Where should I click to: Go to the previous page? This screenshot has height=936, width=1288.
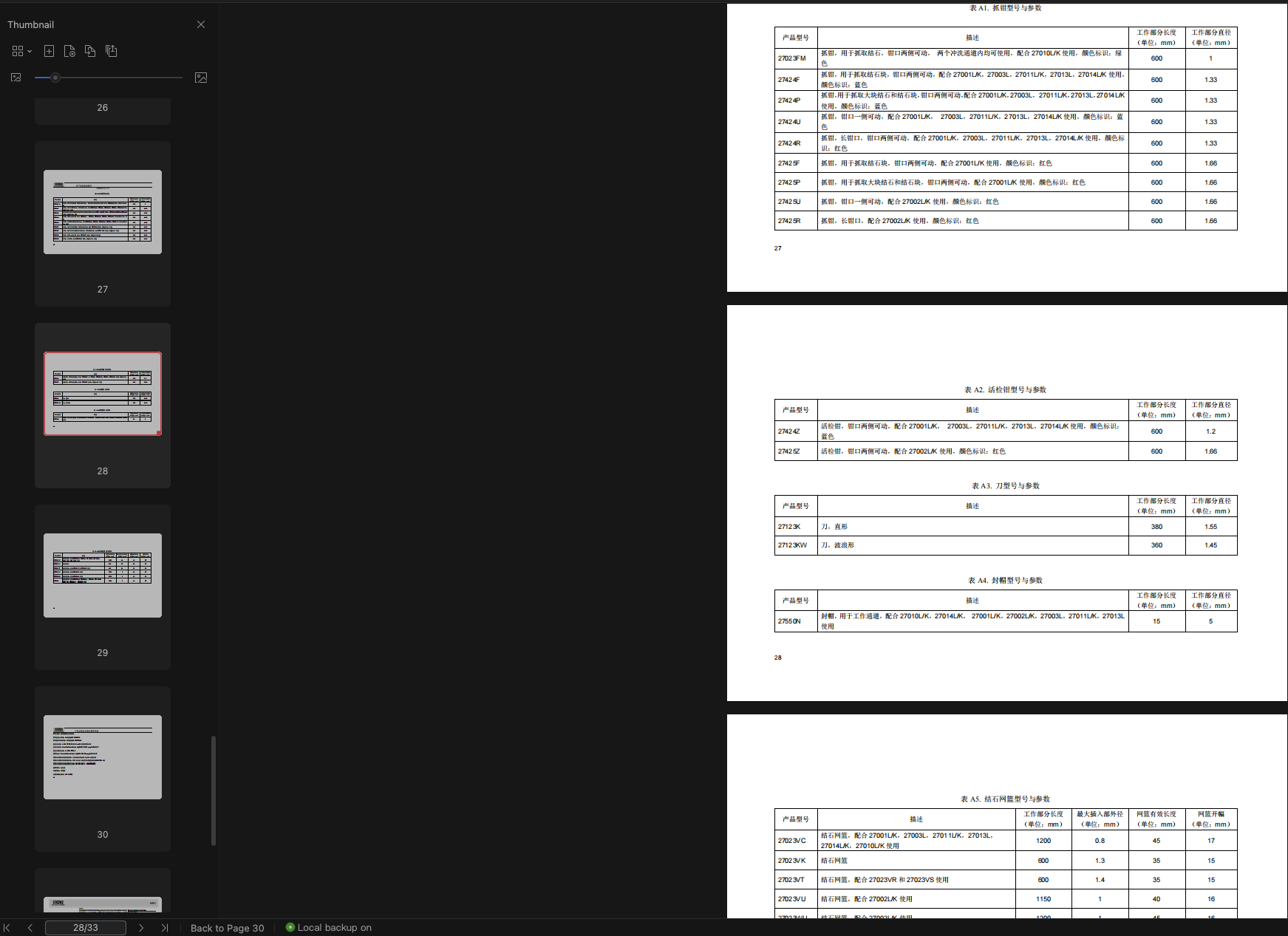pyautogui.click(x=30, y=928)
